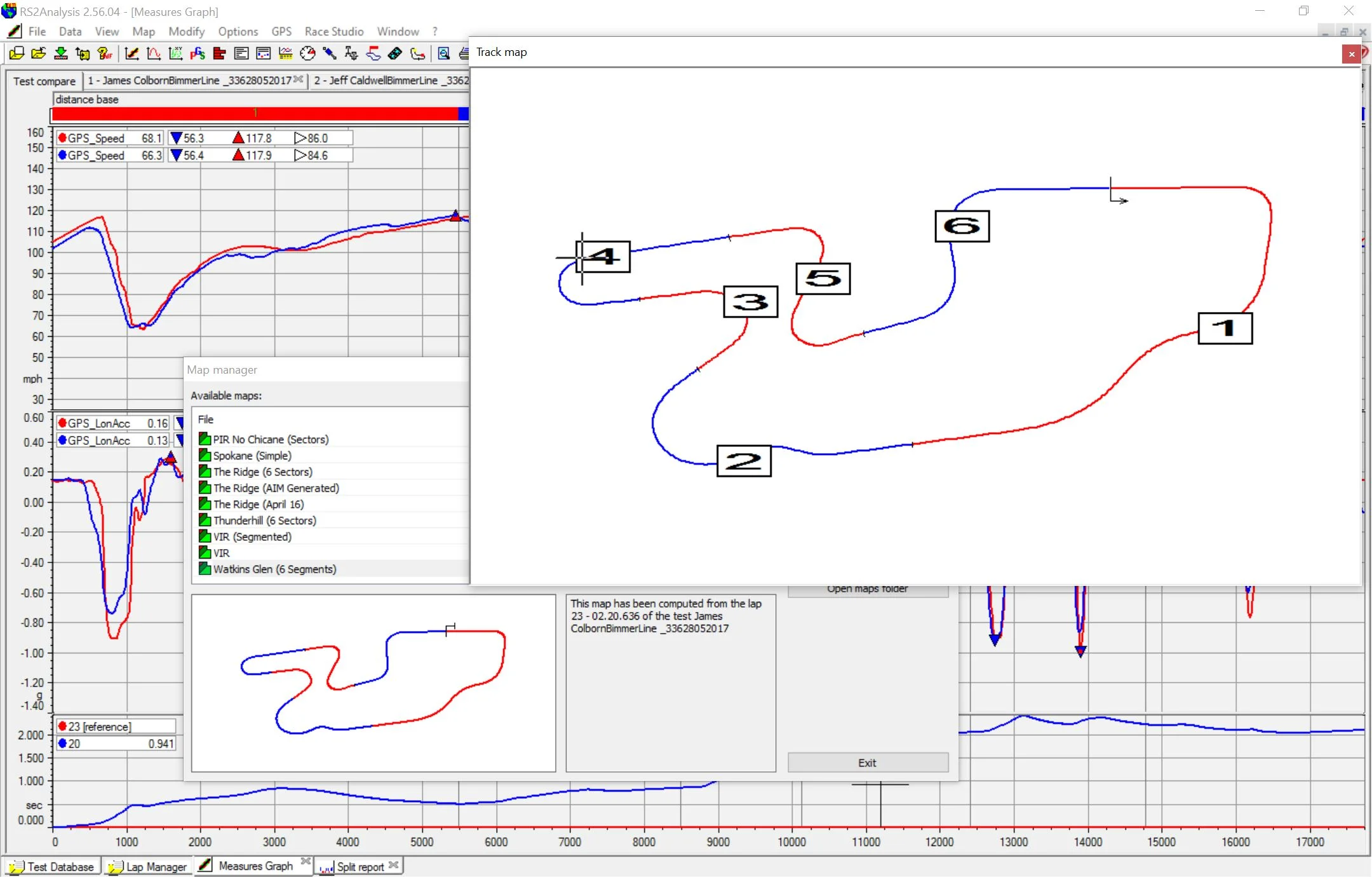Screen dimensions: 1372x877
Task: Click the red distance base bar
Action: click(255, 114)
